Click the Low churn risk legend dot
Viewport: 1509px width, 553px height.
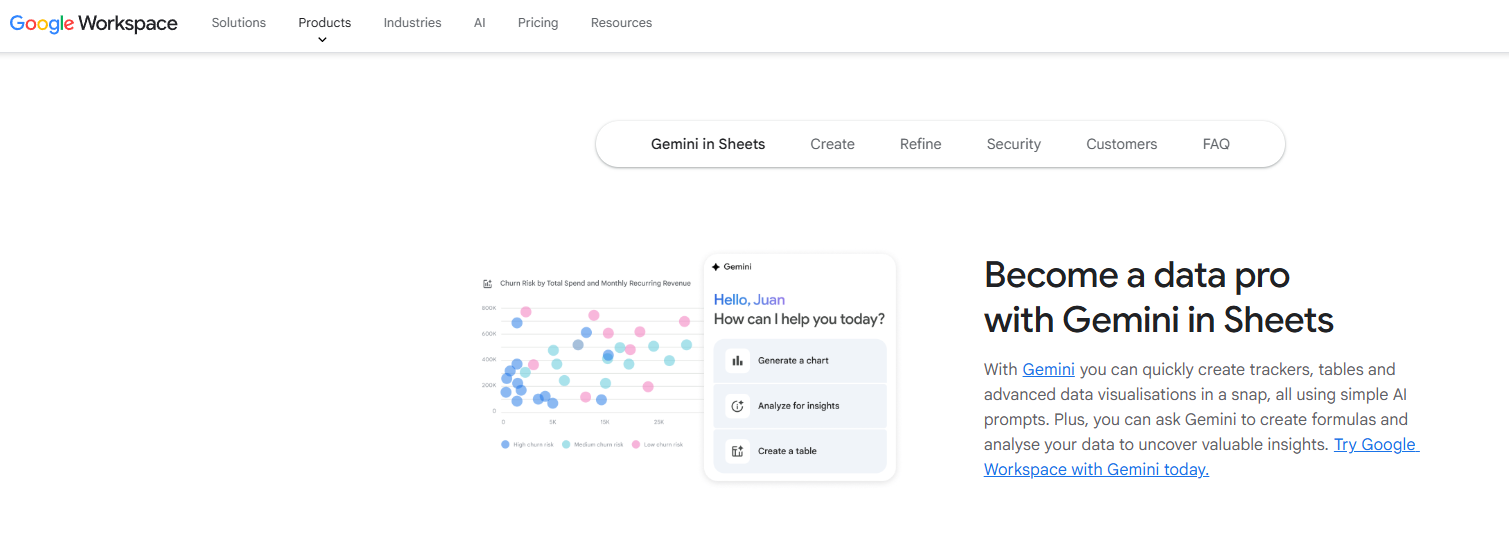pos(636,444)
